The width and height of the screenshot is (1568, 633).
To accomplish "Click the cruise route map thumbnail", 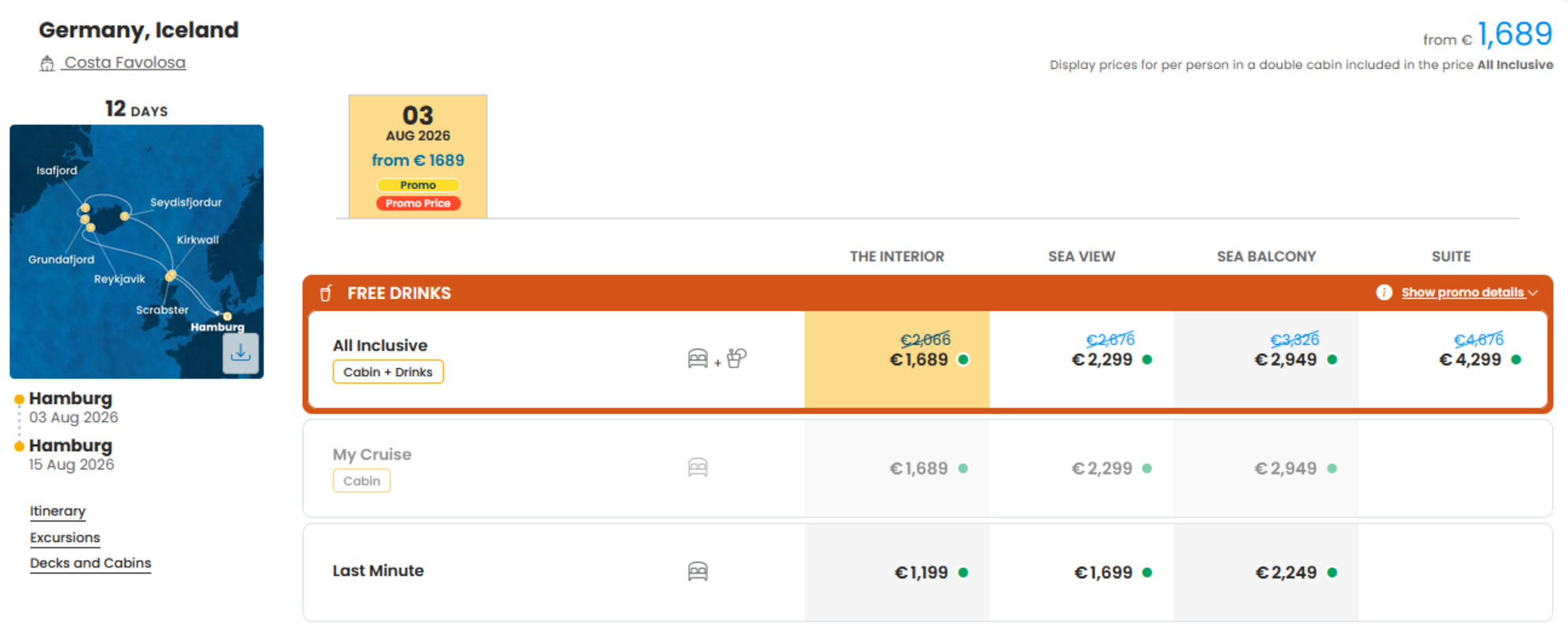I will [136, 252].
